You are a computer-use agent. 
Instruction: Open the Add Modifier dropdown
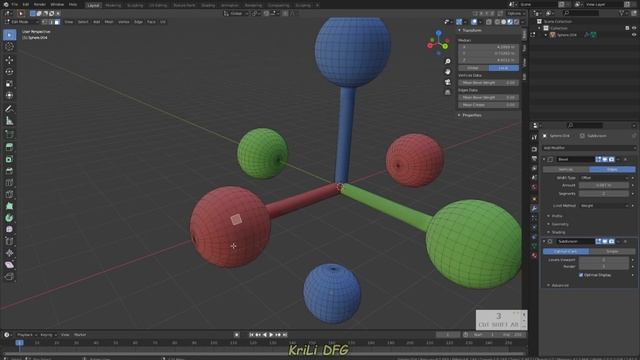589,148
